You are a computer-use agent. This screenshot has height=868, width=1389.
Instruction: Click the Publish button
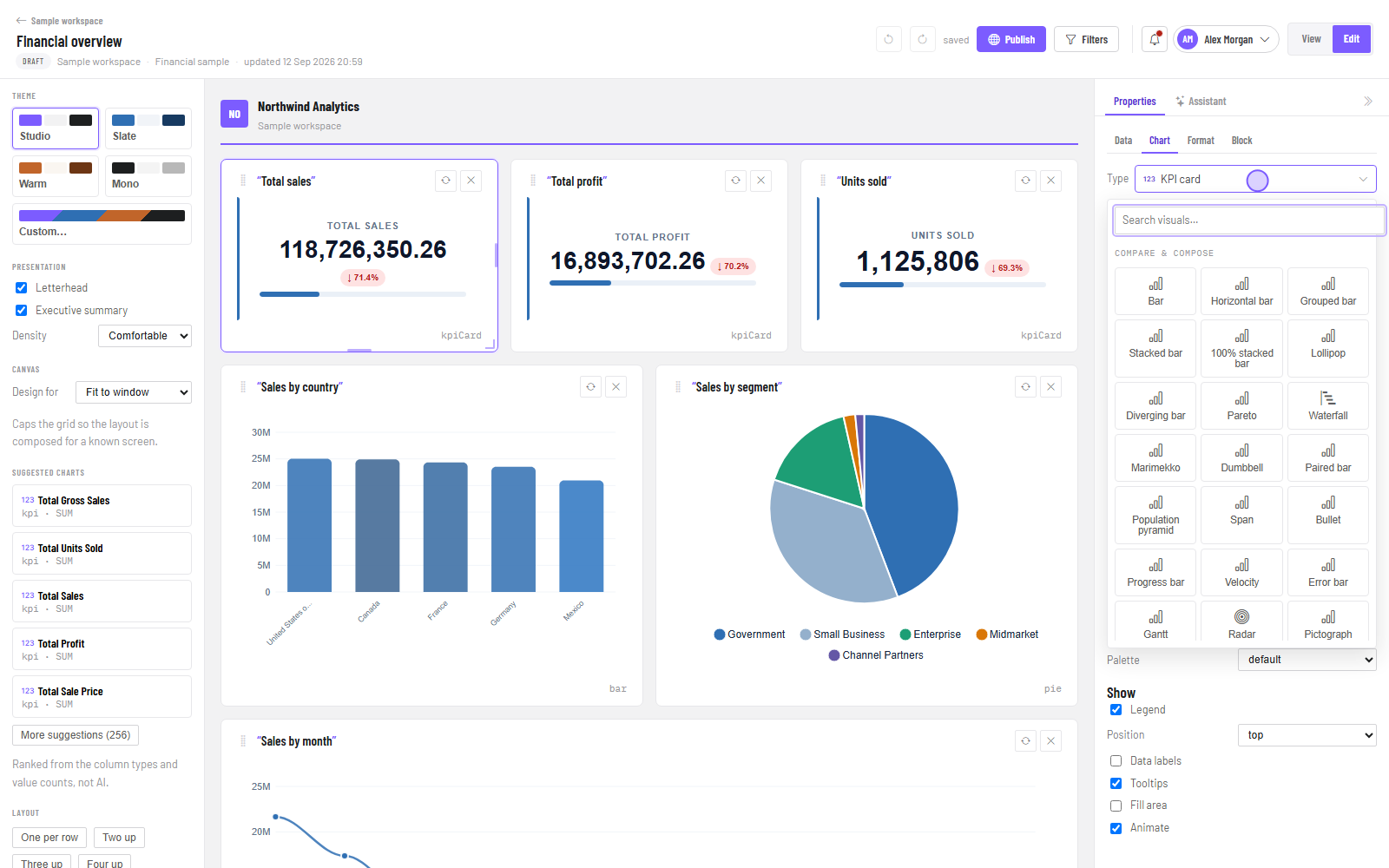click(1011, 39)
